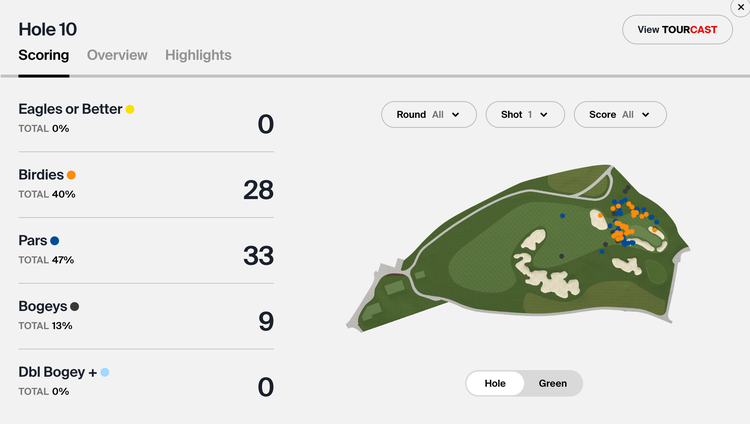Image resolution: width=750 pixels, height=424 pixels.
Task: Switch view to Green
Action: point(552,383)
